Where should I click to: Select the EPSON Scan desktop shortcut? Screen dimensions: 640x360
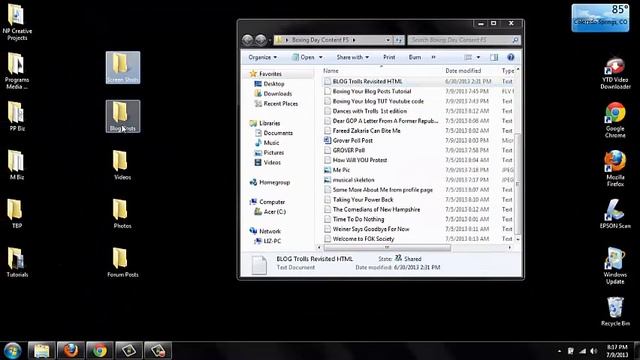click(x=615, y=214)
